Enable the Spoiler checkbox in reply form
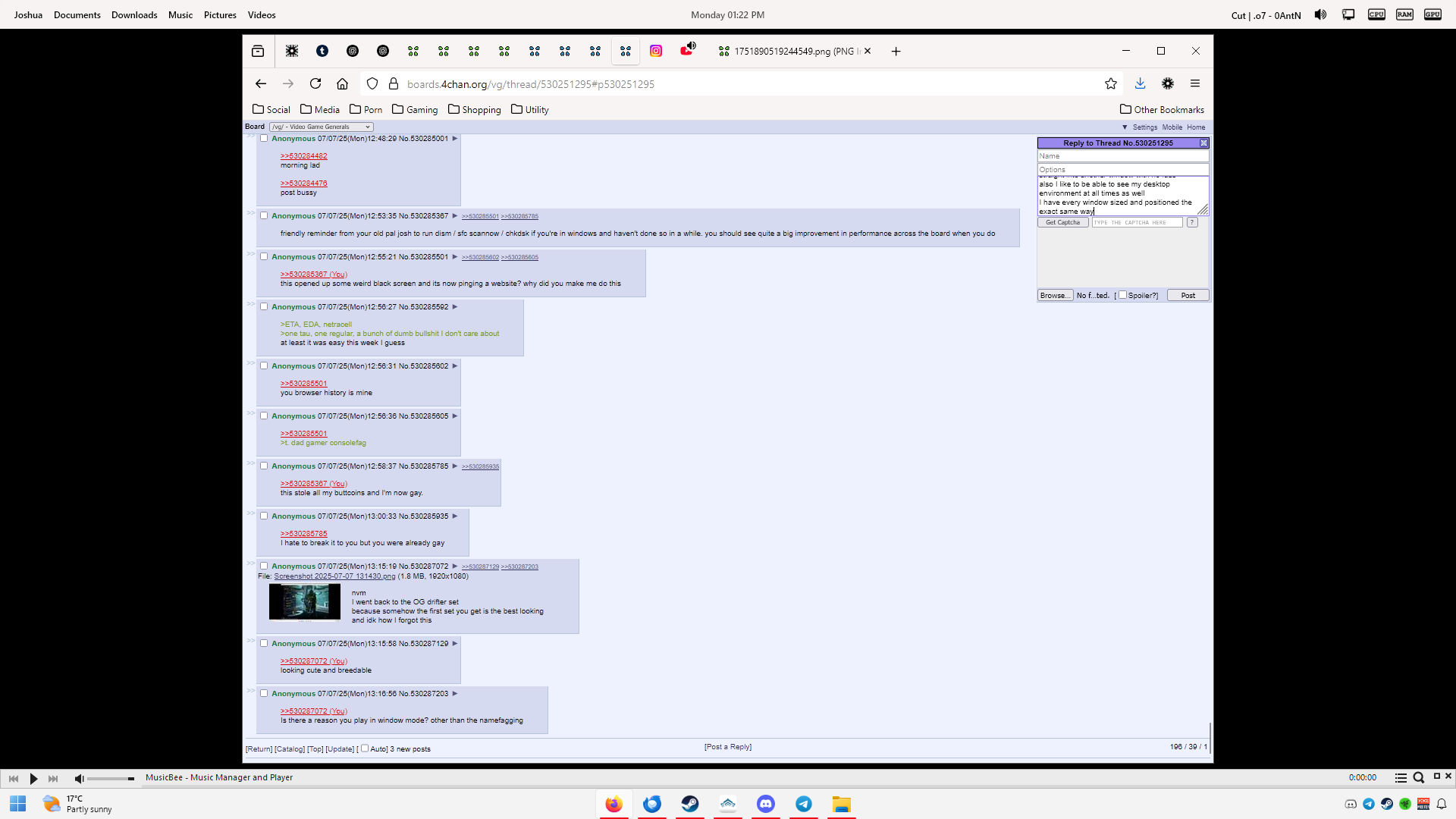Viewport: 1456px width, 819px height. coord(1123,295)
